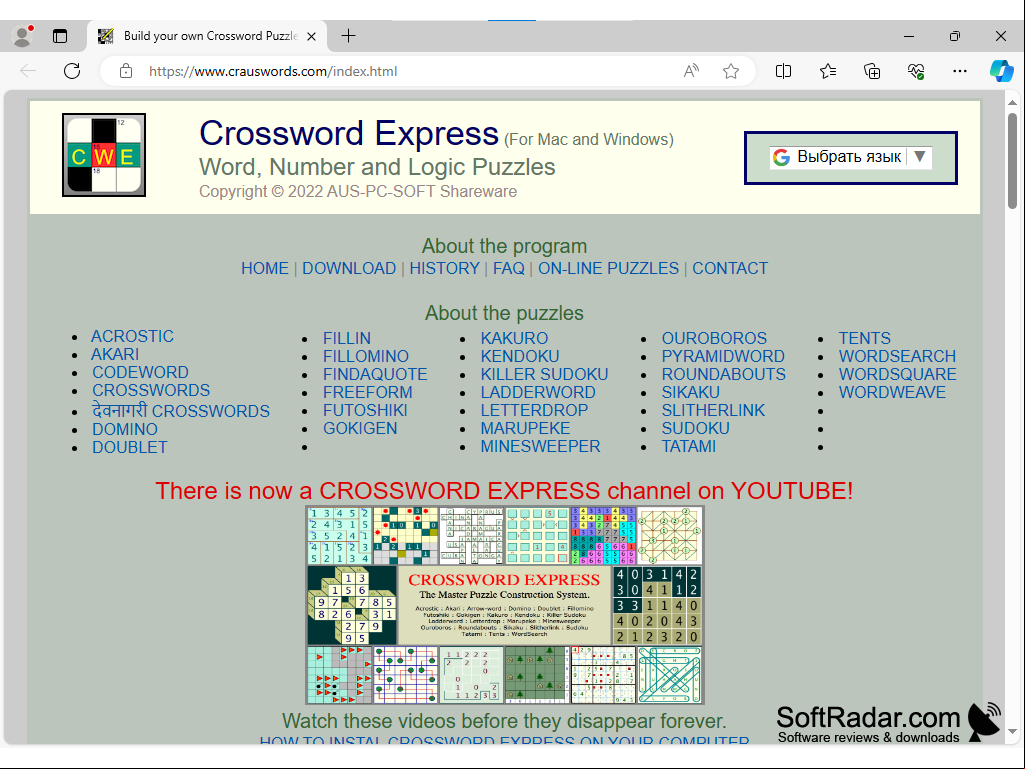Open the ROUNDABOUTS puzzle link

click(x=724, y=375)
